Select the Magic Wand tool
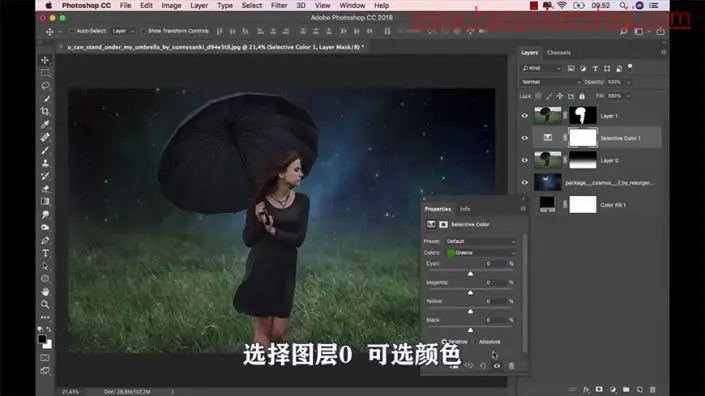The height and width of the screenshot is (396, 705). click(x=45, y=98)
